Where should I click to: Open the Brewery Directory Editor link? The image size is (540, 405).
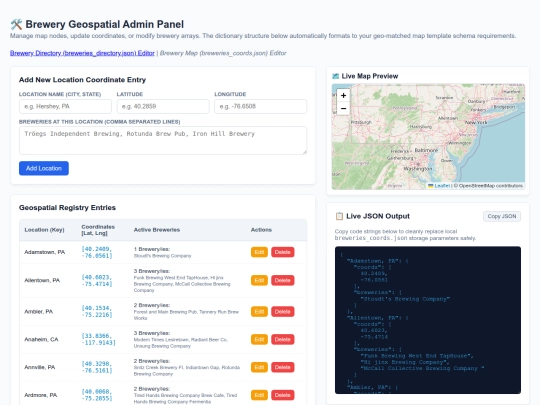tap(82, 53)
